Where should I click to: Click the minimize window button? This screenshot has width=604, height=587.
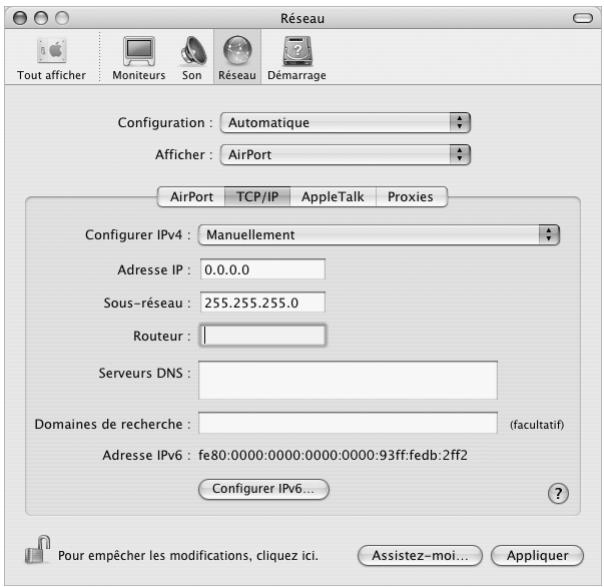[41, 18]
